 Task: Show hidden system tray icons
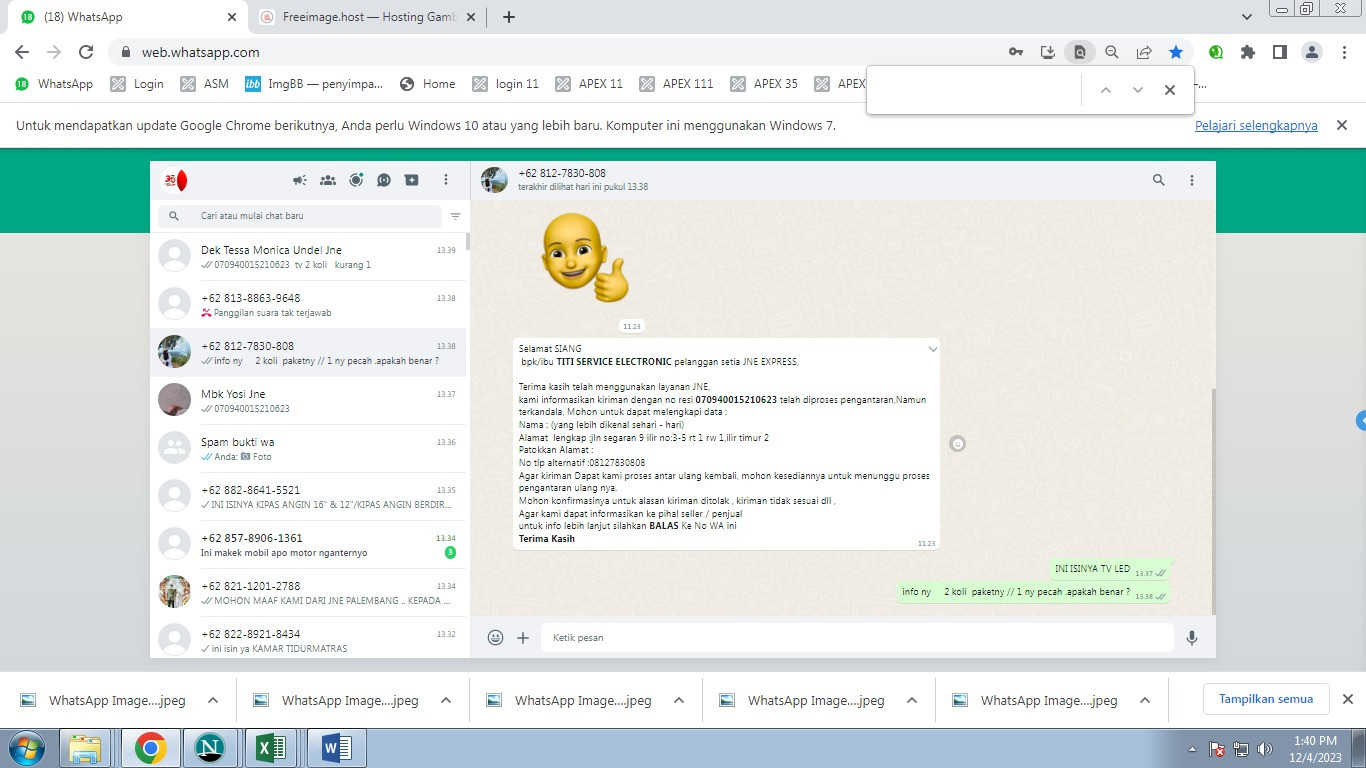(x=1192, y=749)
